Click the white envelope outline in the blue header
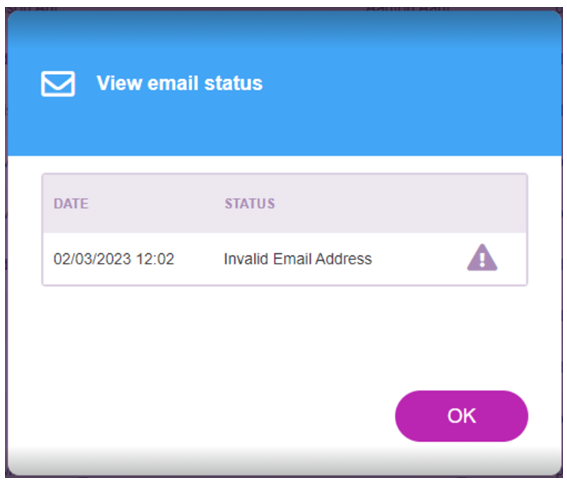Viewport: 567px width, 481px height. 58,84
